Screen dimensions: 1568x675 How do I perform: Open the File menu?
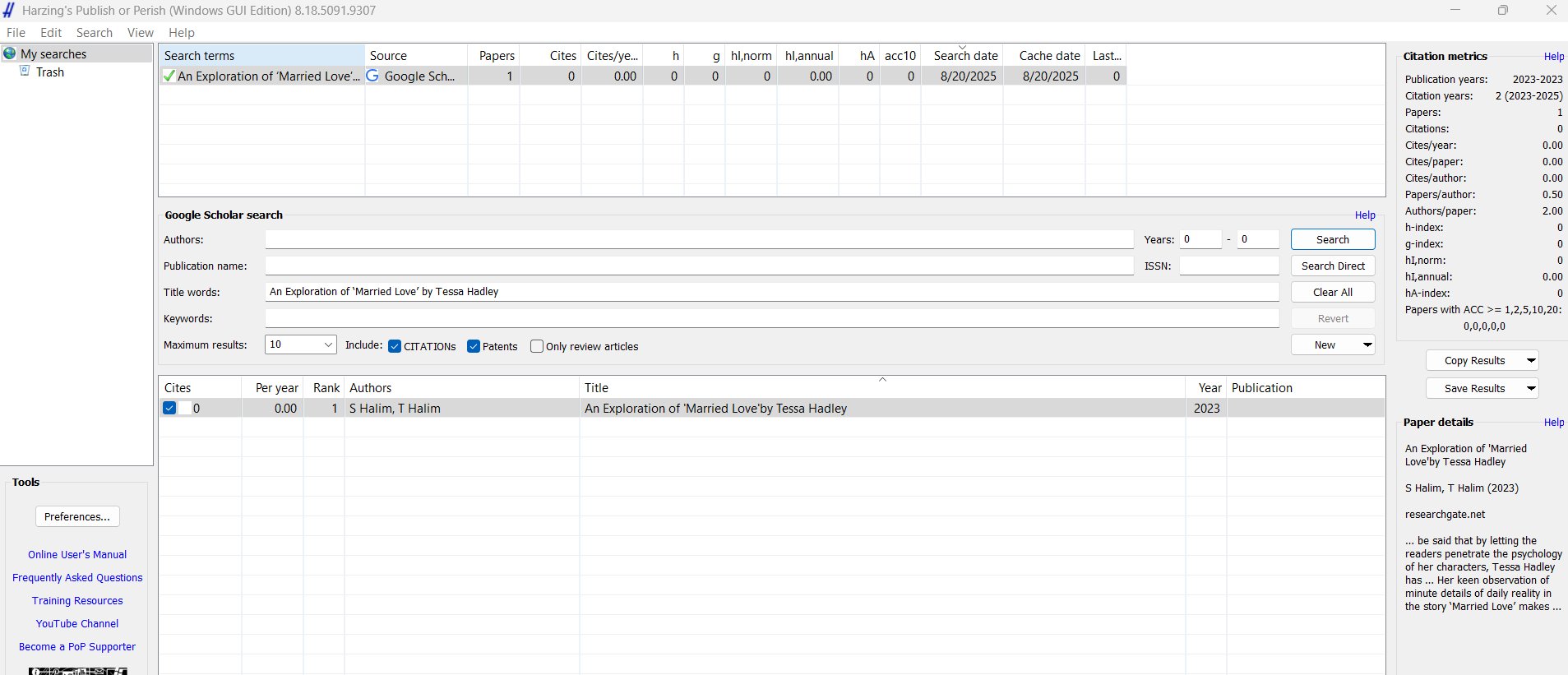(x=16, y=33)
